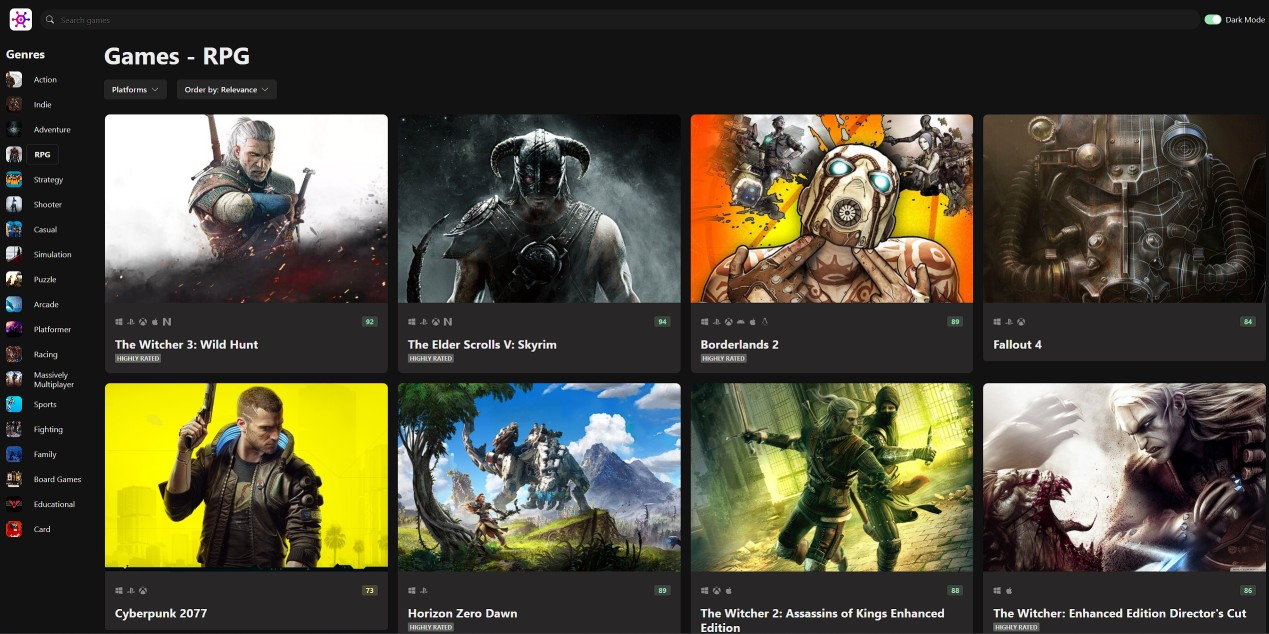
Task: Click the Platformer genre icon
Action: point(14,329)
